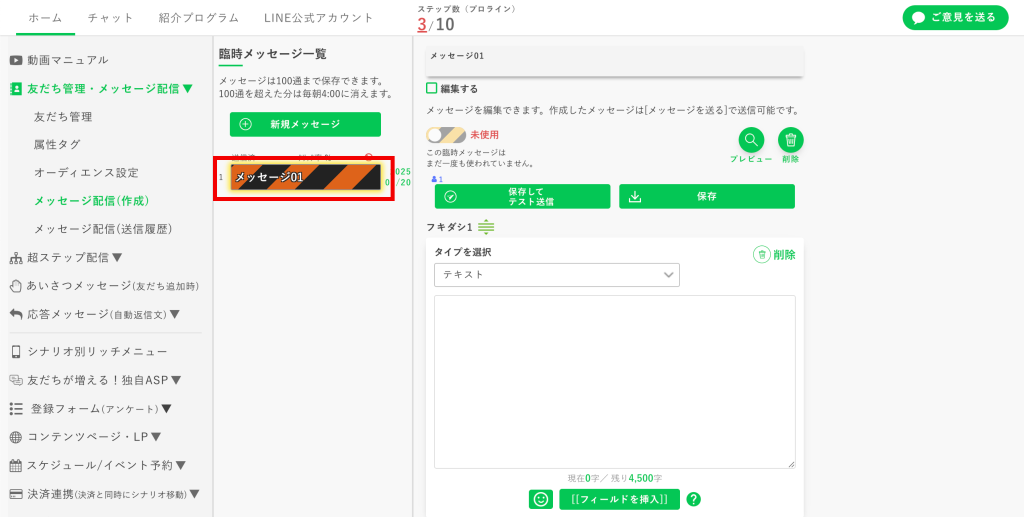This screenshot has width=1024, height=517.
Task: Click the green question mark help icon
Action: coord(694,499)
